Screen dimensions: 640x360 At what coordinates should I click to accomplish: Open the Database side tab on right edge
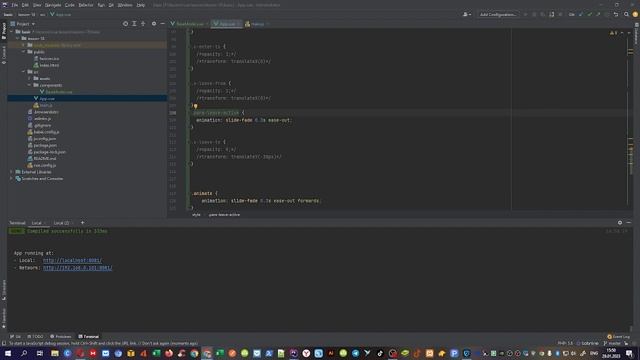(x=636, y=34)
